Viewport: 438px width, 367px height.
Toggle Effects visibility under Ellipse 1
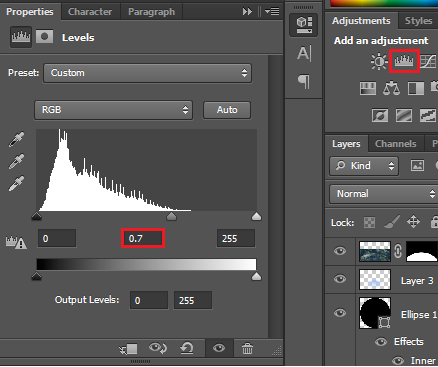coord(381,342)
